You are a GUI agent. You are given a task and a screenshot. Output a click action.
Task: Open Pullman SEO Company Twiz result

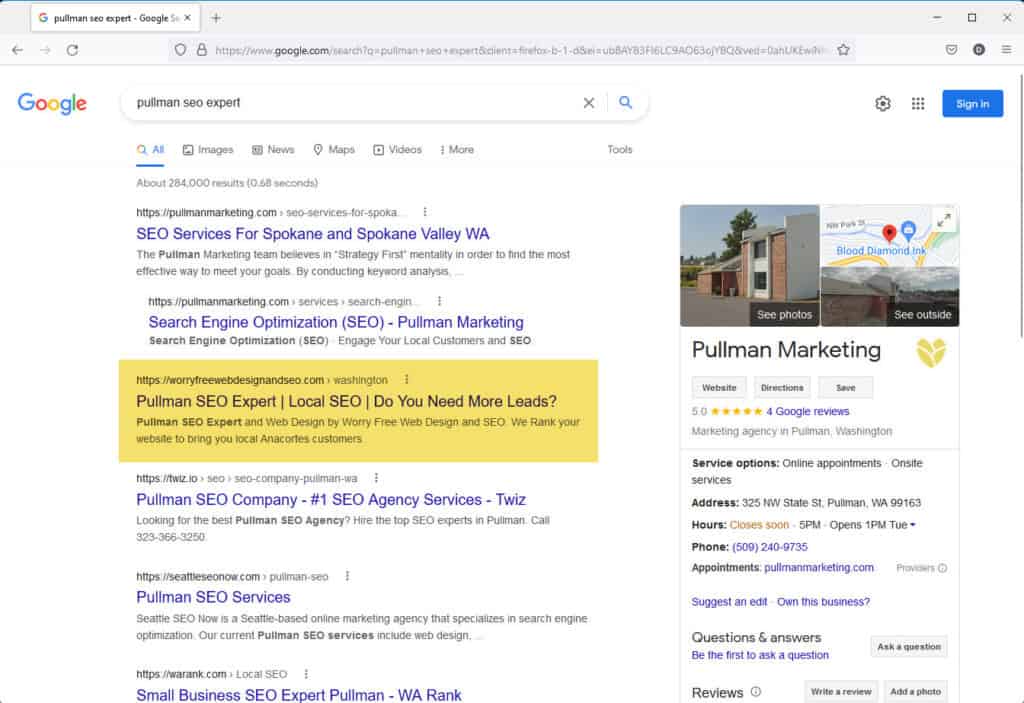(x=331, y=500)
